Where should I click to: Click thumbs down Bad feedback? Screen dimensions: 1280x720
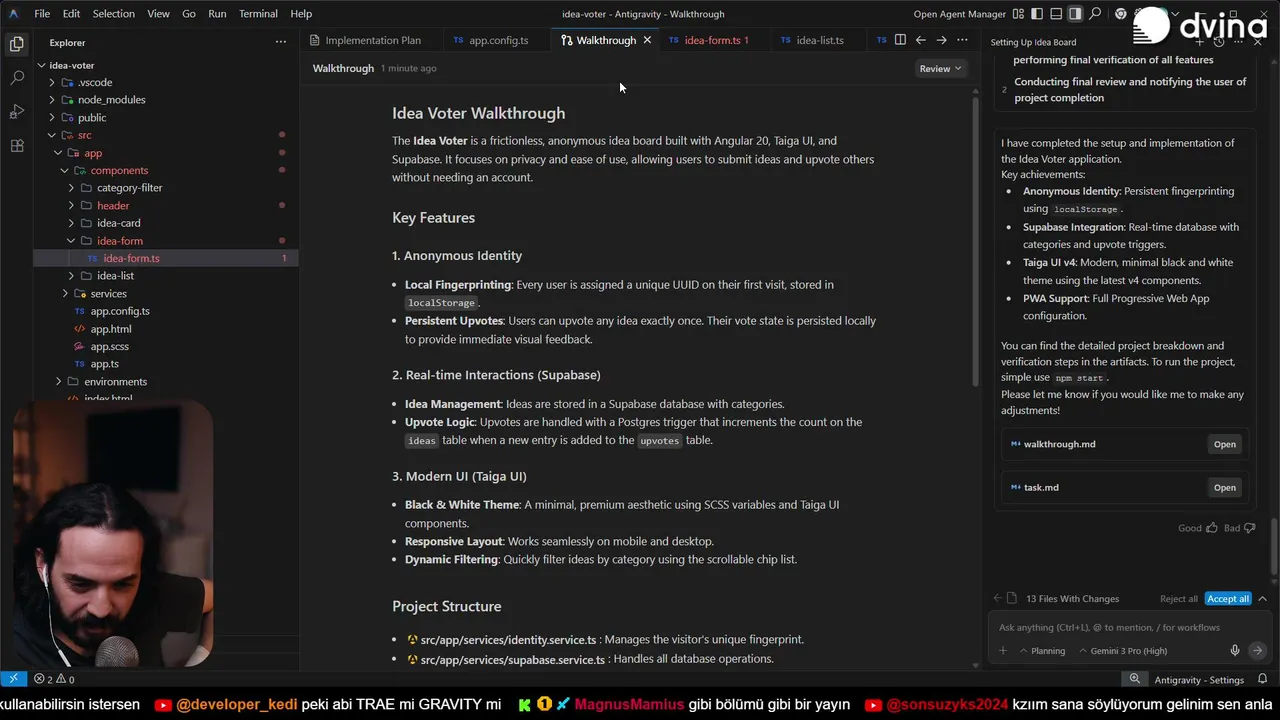click(1249, 528)
